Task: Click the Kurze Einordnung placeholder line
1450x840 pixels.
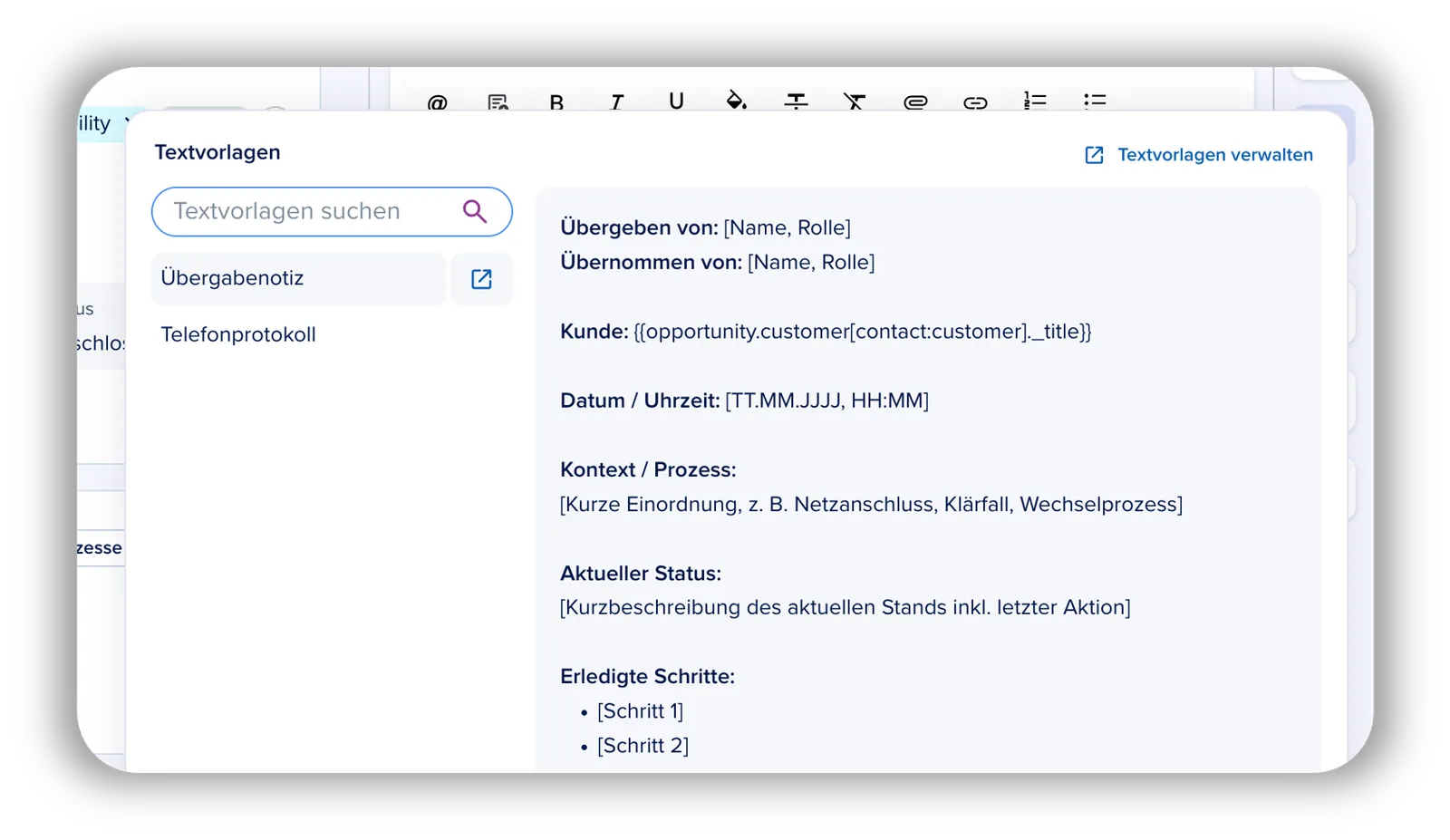Action: [x=872, y=504]
